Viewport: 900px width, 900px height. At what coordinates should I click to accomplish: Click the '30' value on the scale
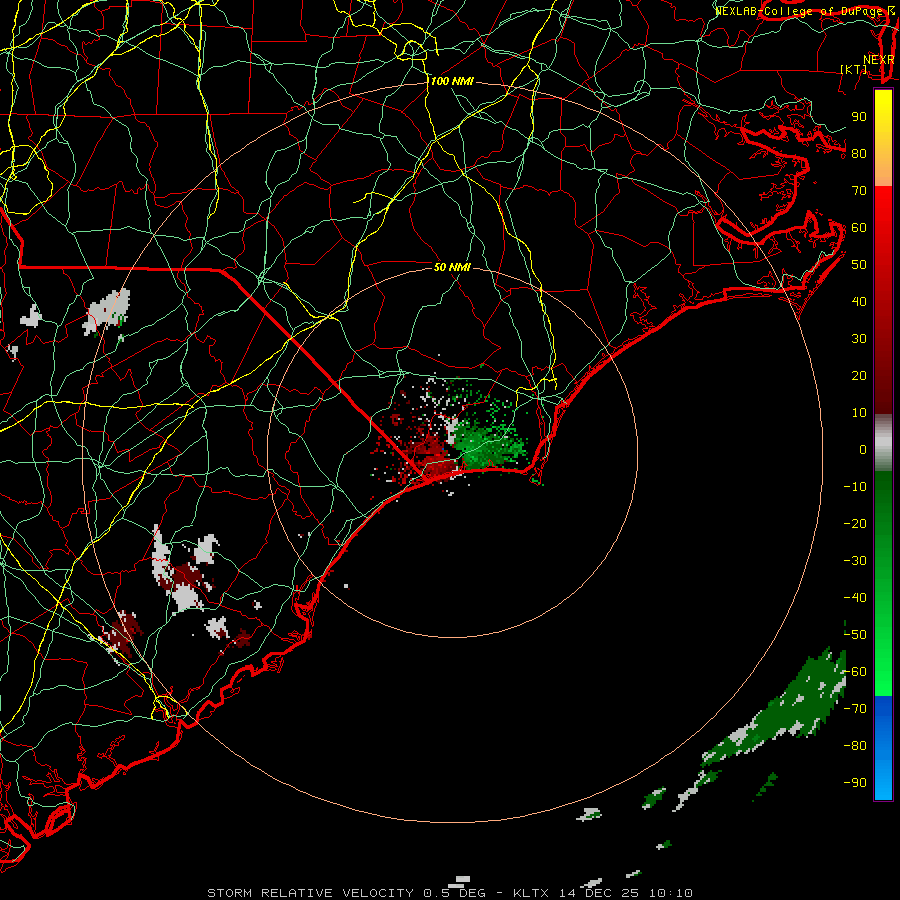tap(859, 339)
